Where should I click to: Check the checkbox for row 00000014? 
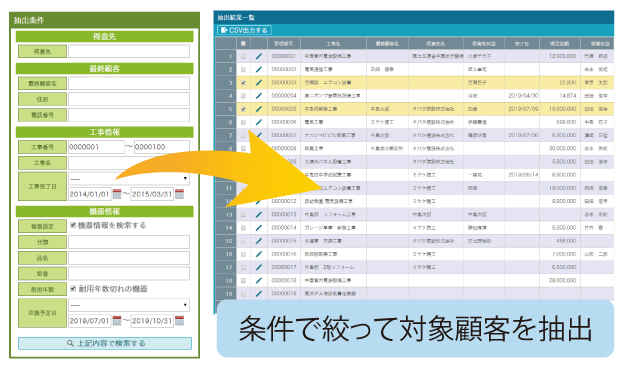(243, 228)
